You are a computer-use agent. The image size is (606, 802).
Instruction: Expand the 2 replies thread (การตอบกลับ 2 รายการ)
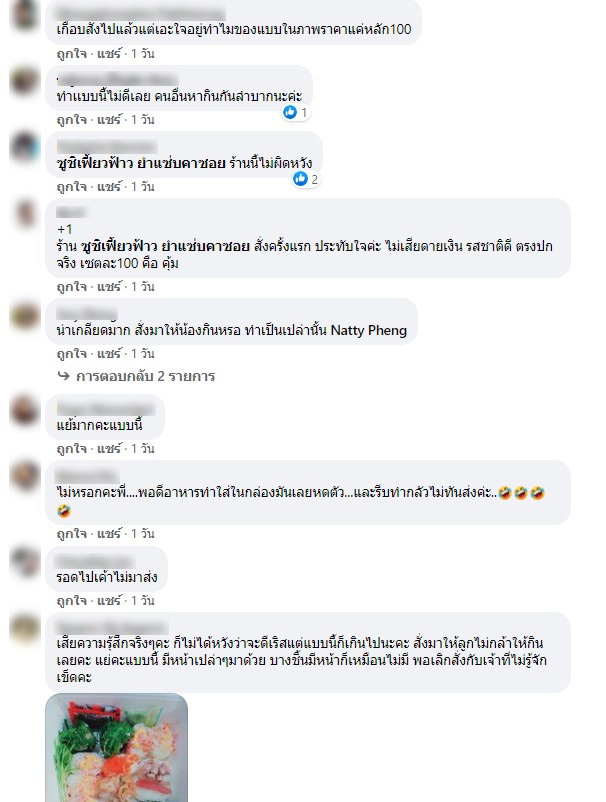[145, 376]
